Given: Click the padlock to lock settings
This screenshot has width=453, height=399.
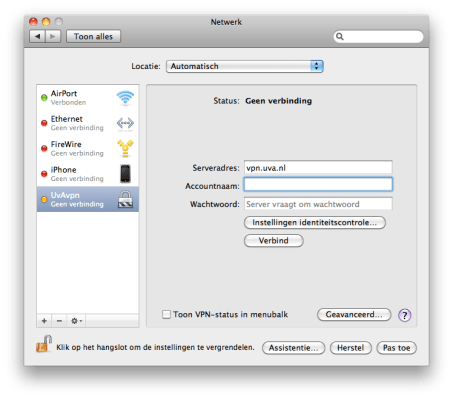Looking at the screenshot, I should 44,344.
